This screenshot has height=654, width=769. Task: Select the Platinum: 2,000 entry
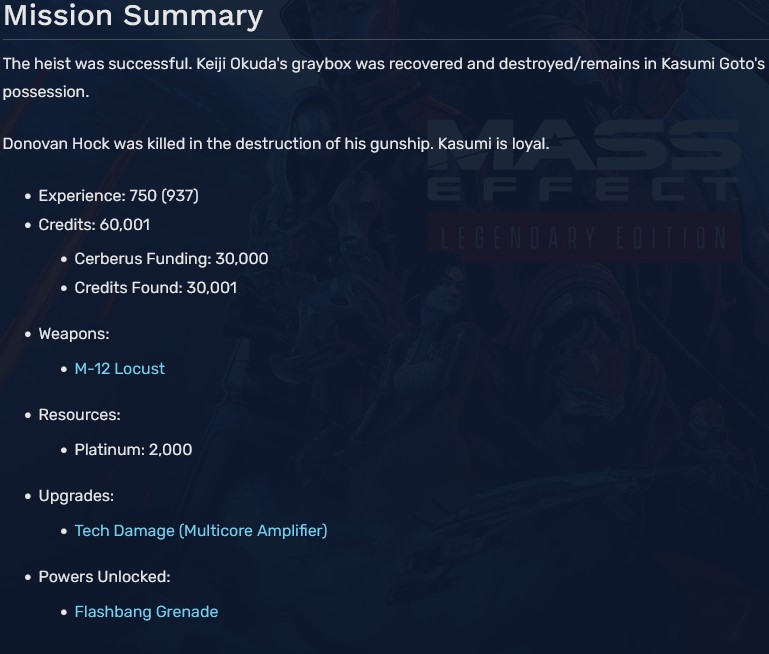[x=133, y=449]
